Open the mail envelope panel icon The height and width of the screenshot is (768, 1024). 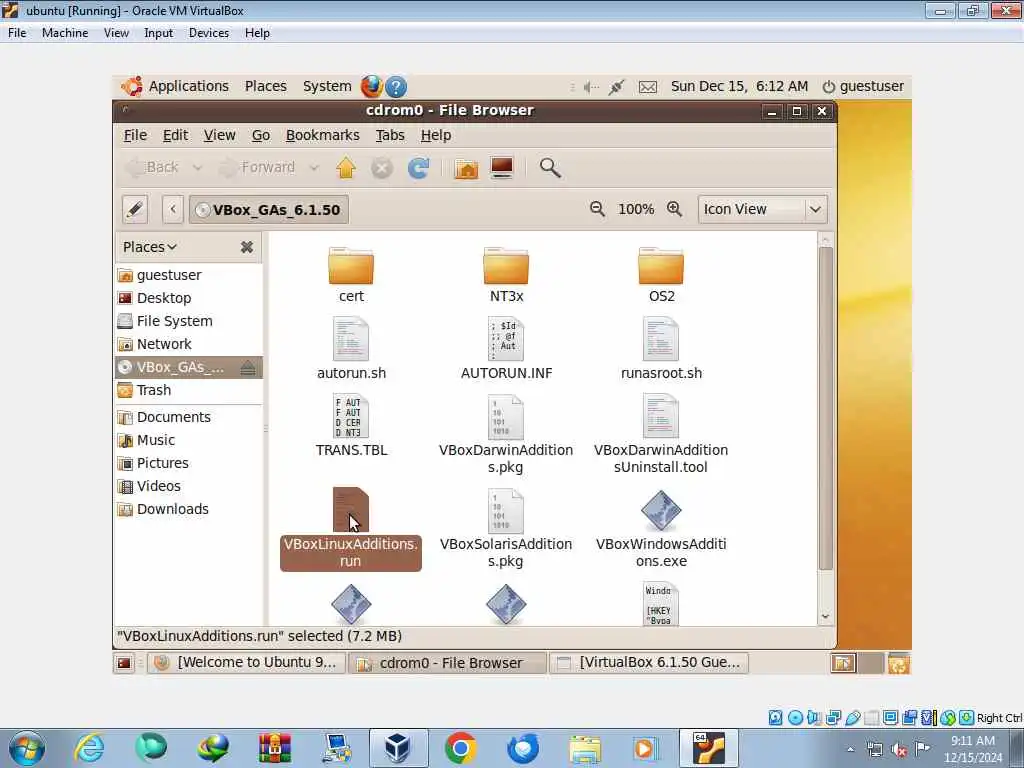coord(647,87)
